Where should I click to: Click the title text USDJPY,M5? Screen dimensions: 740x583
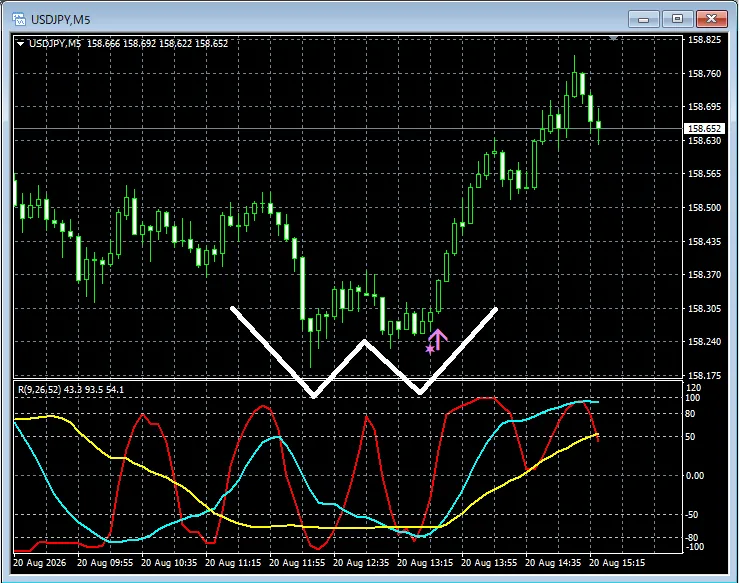[x=60, y=20]
